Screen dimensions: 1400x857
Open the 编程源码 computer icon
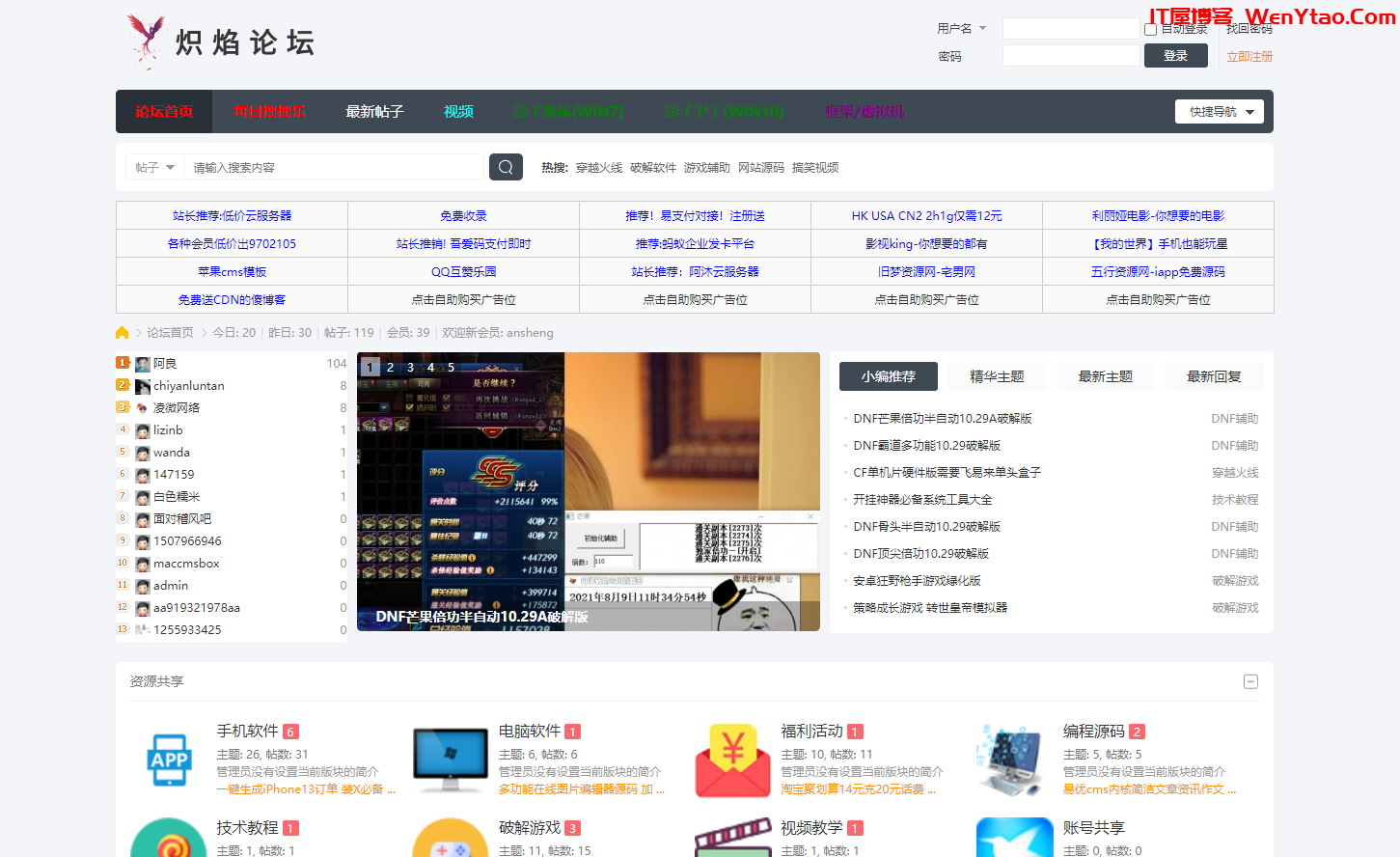tap(1010, 760)
